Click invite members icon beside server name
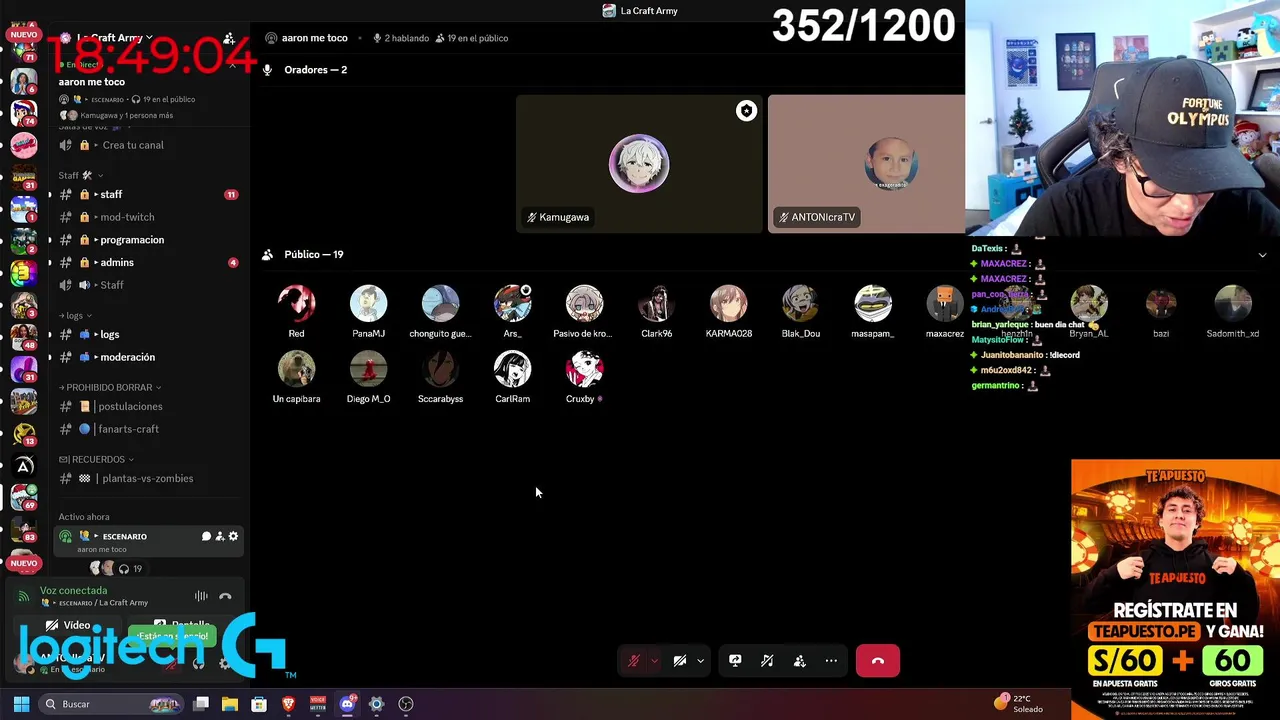1280x720 pixels. pos(229,38)
